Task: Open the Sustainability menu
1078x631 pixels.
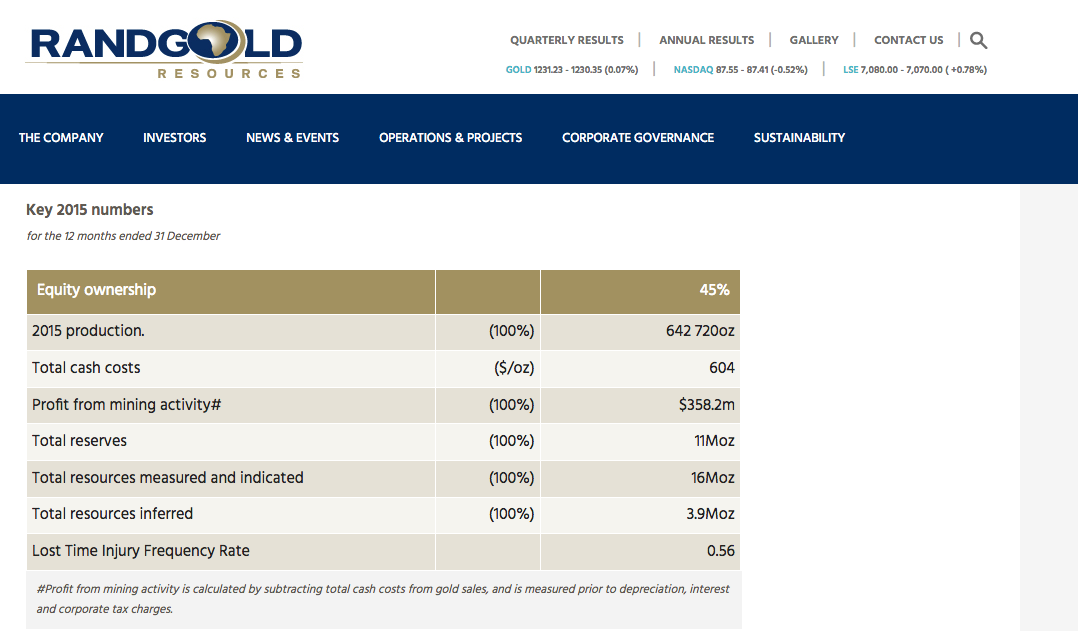Action: tap(799, 137)
